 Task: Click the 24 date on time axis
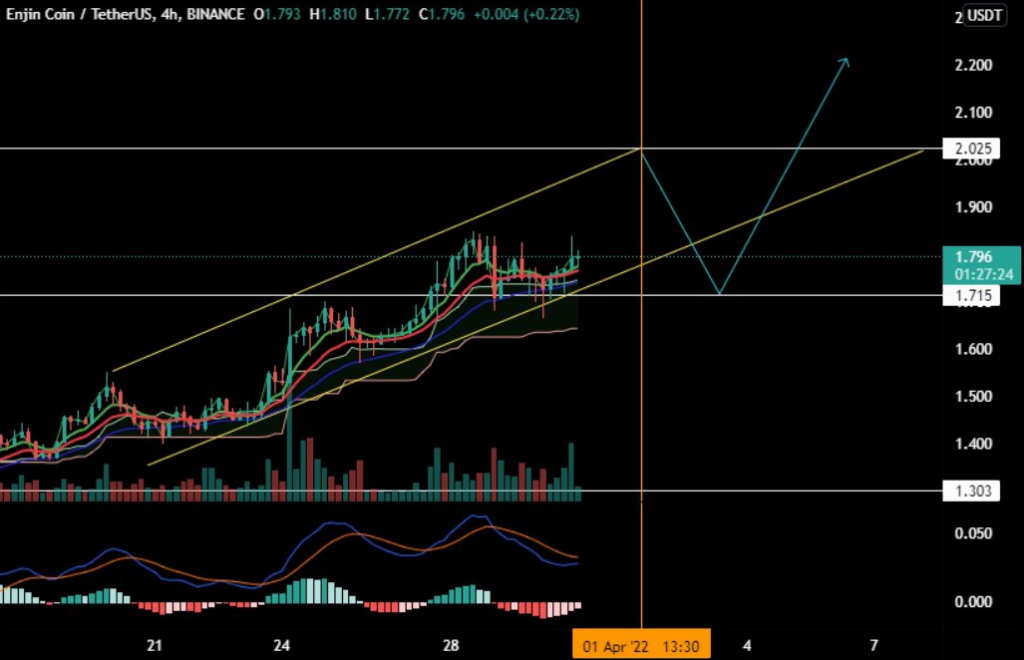[x=281, y=645]
